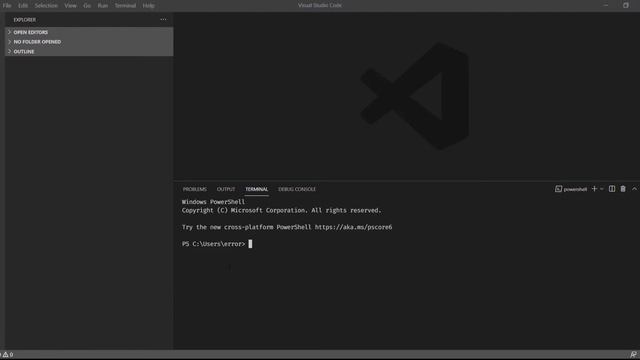Open the feedback icon in status bar
The height and width of the screenshot is (360, 640).
633,355
